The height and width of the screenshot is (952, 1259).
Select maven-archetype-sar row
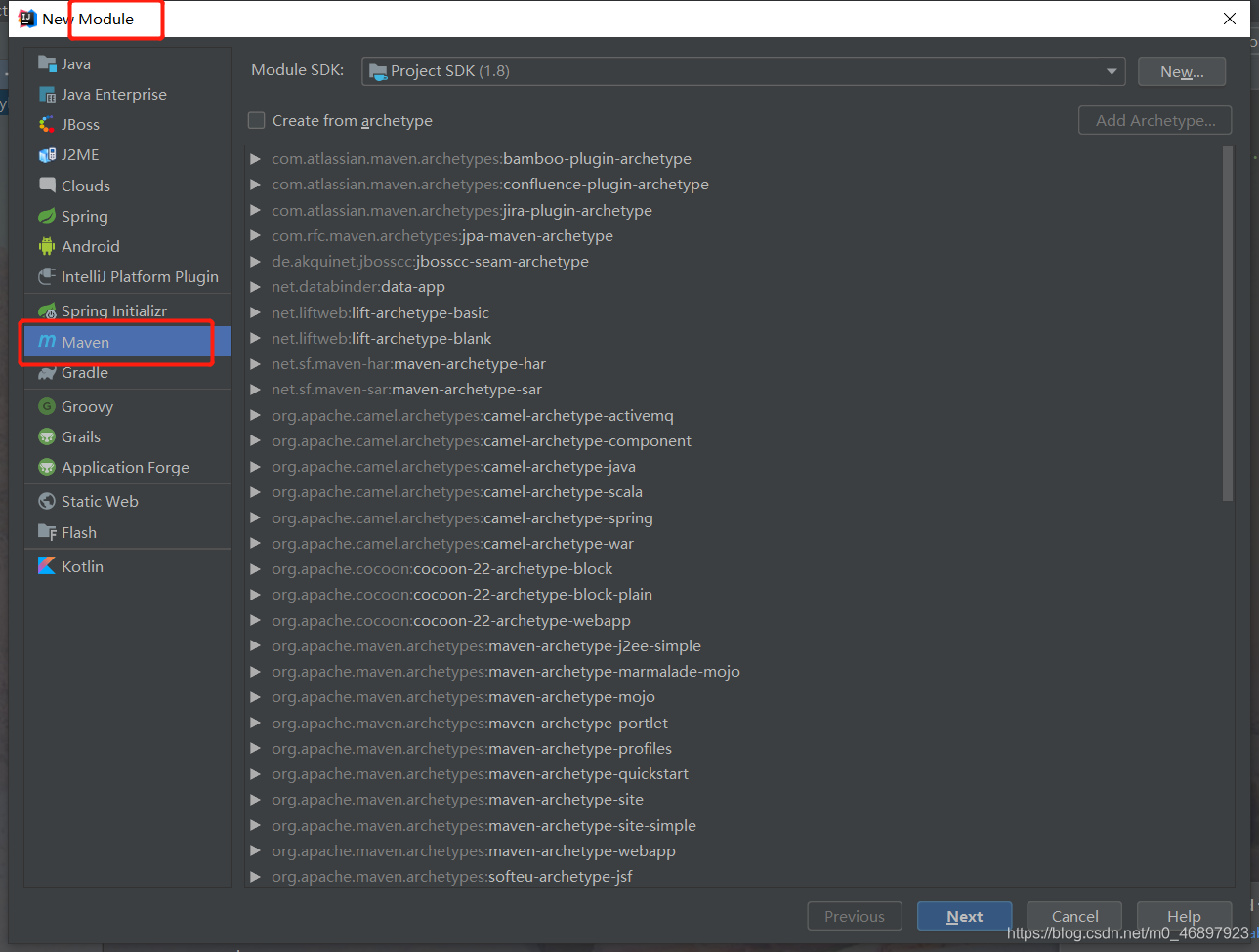click(734, 389)
